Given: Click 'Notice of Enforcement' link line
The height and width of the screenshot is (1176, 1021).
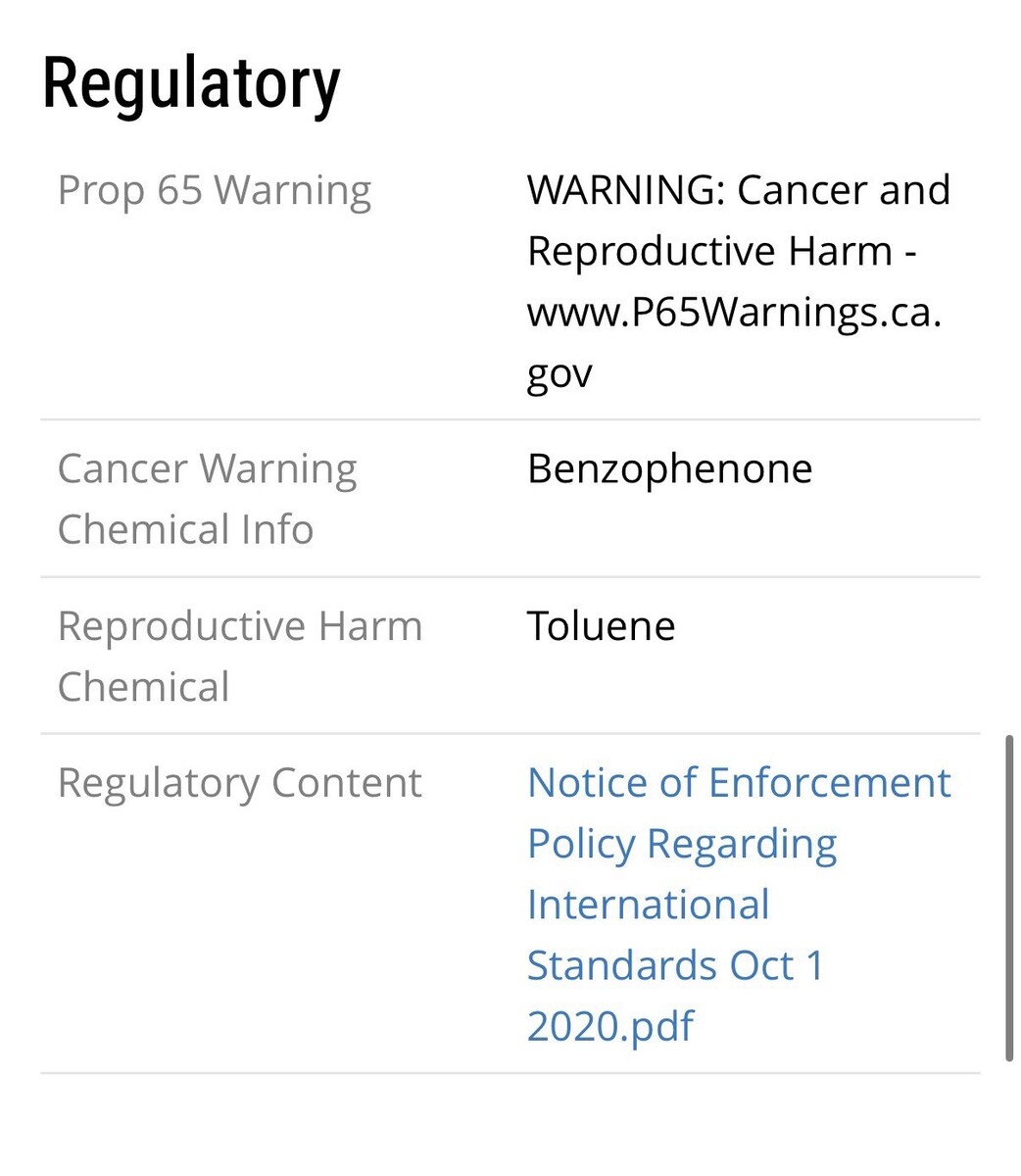Looking at the screenshot, I should tap(739, 783).
